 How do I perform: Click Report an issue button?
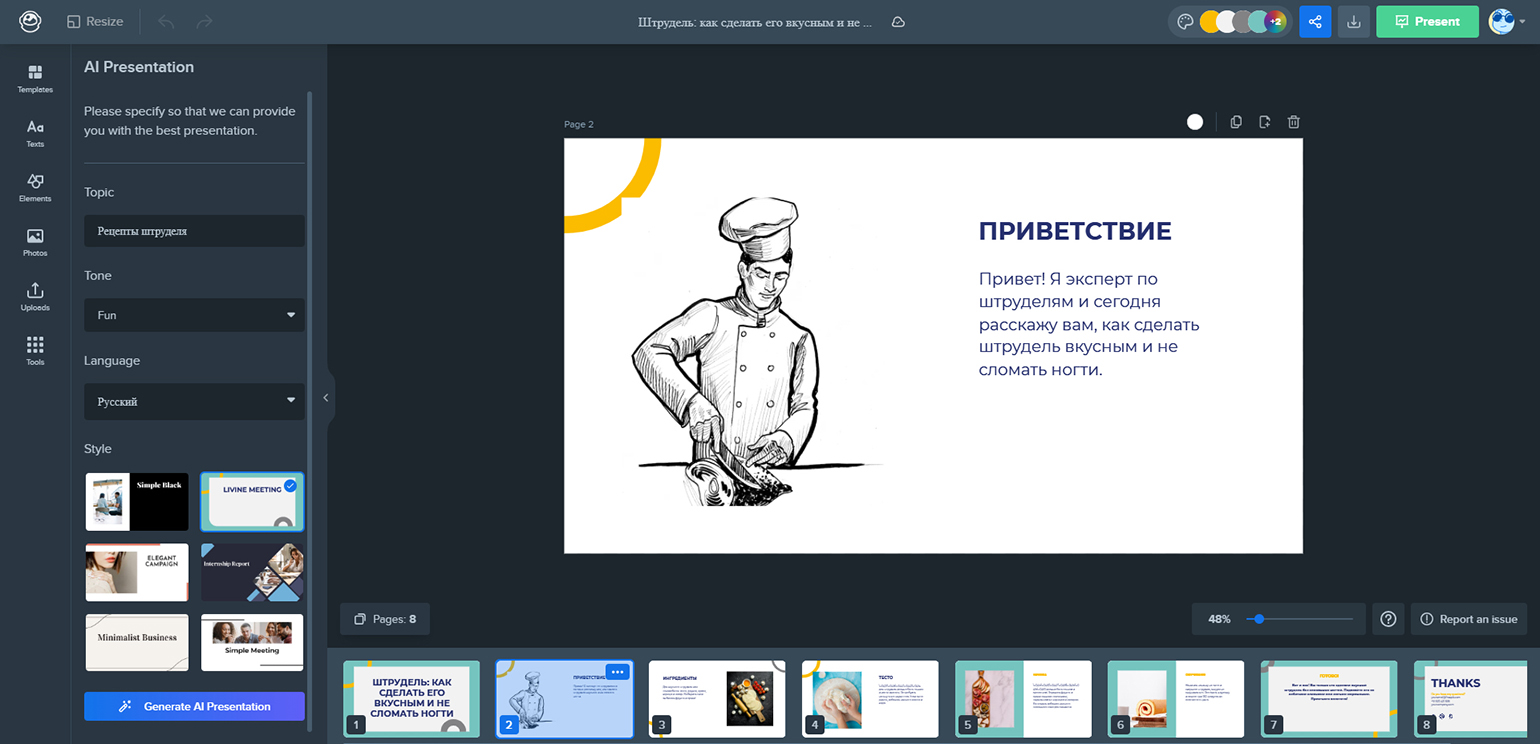[1468, 619]
